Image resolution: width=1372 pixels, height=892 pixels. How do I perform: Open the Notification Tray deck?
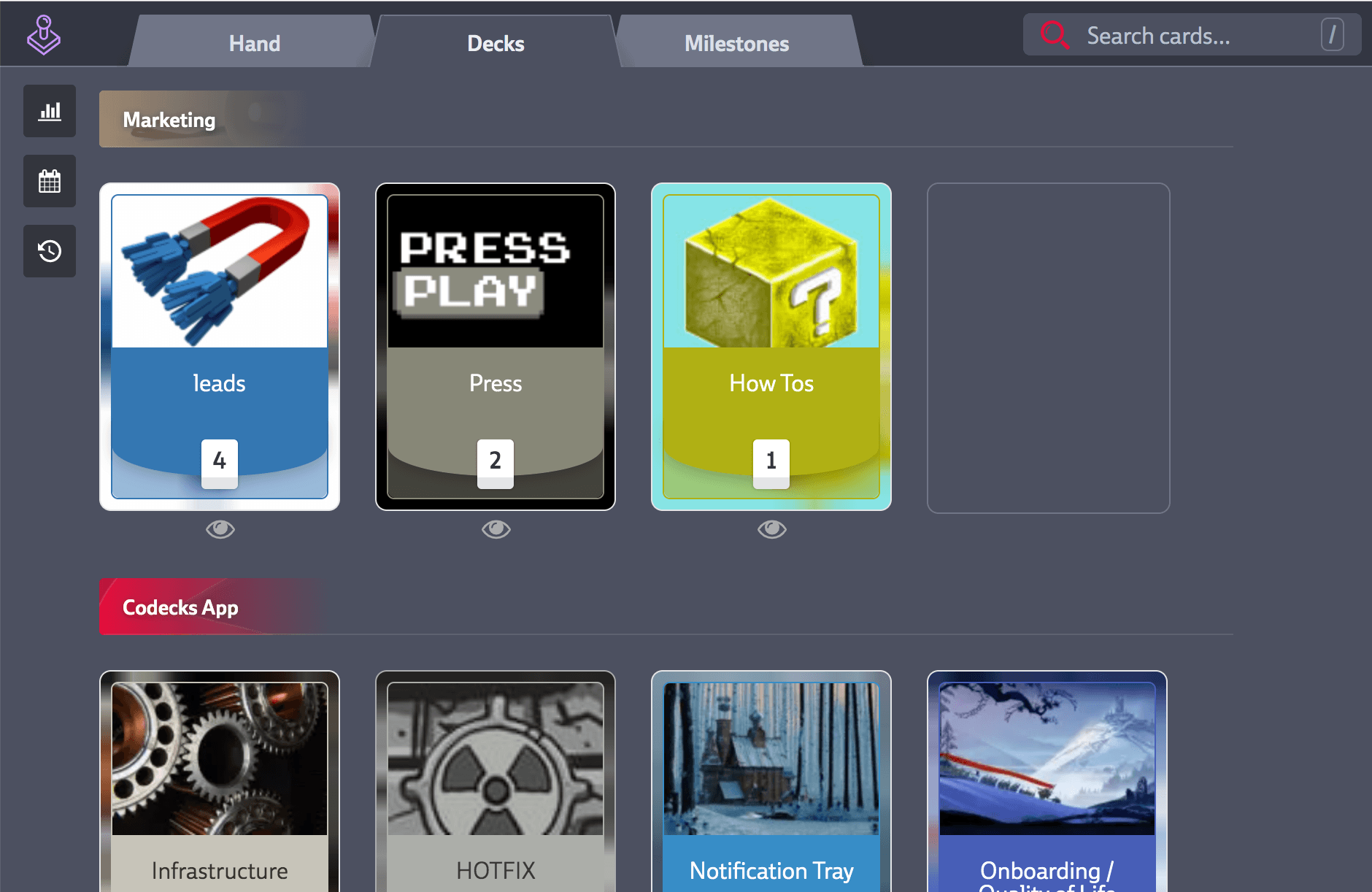[771, 781]
